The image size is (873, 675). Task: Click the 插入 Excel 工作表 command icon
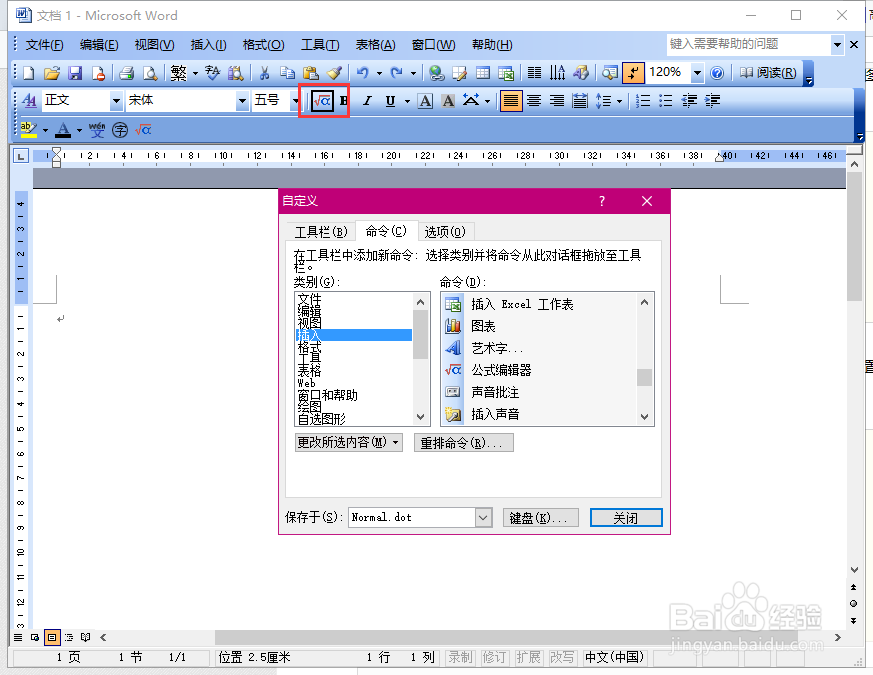point(453,304)
